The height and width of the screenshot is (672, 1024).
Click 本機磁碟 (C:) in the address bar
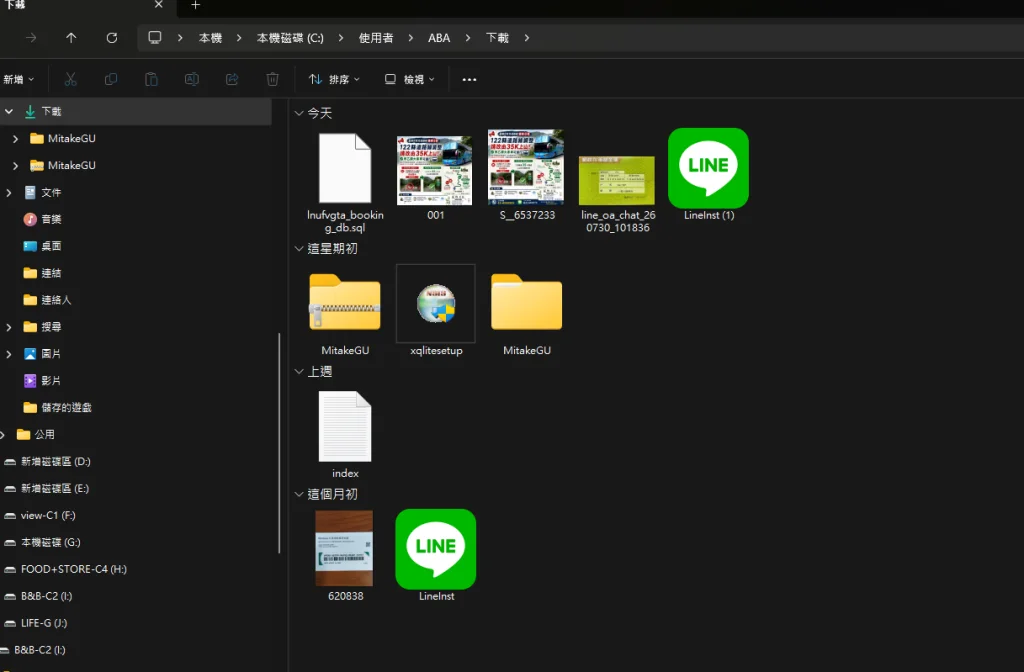290,38
